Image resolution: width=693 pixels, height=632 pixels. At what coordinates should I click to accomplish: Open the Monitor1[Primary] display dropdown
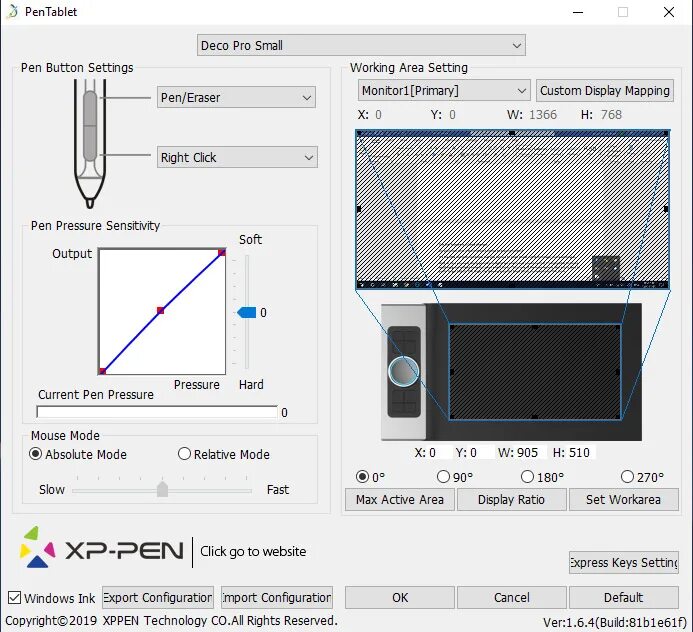444,91
